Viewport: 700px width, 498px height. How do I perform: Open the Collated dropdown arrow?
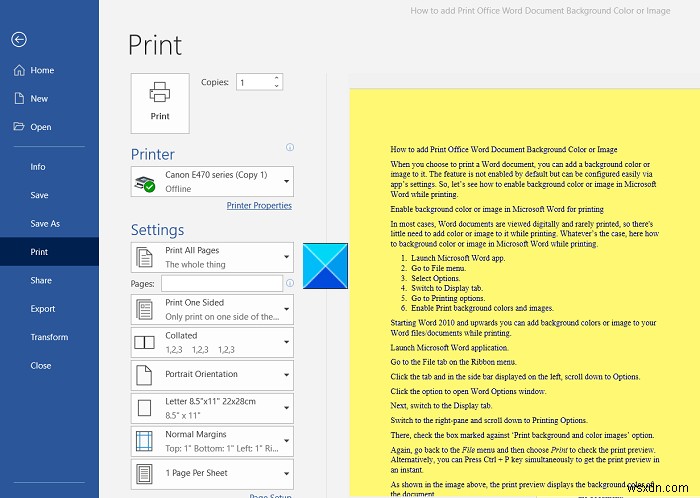point(286,342)
